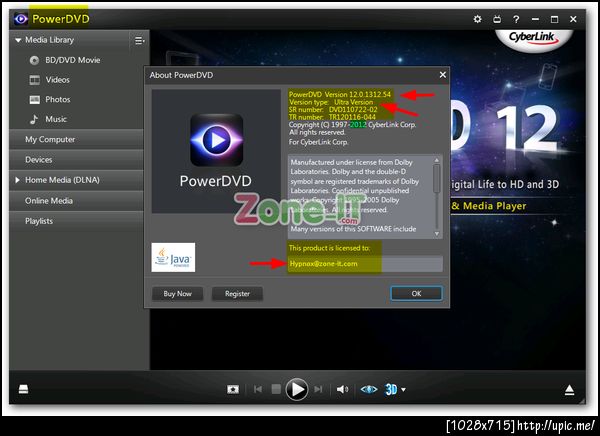Viewport: 600px width, 436px height.
Task: Click the PowerDVD logo in the About dialog
Action: (217, 140)
